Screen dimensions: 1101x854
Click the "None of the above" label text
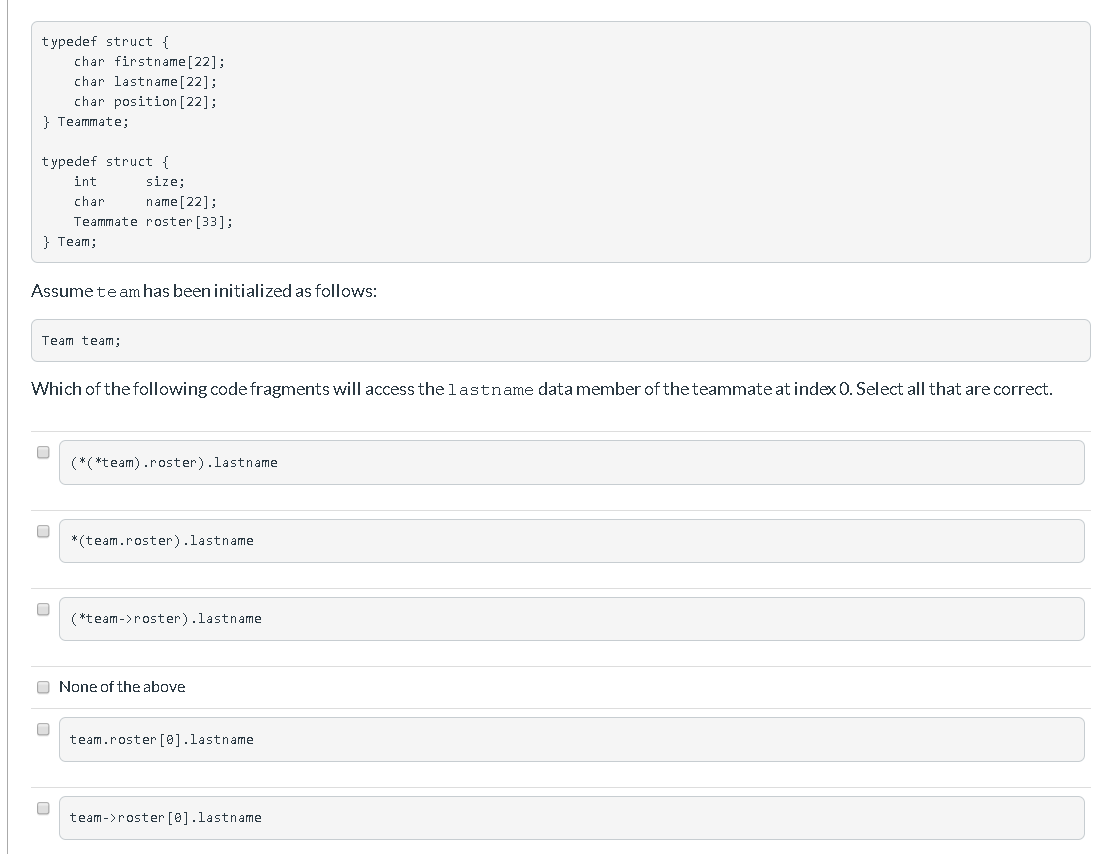tap(122, 687)
